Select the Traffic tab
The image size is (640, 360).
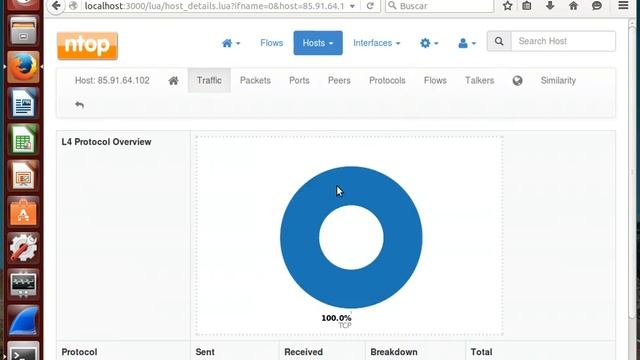pos(209,80)
